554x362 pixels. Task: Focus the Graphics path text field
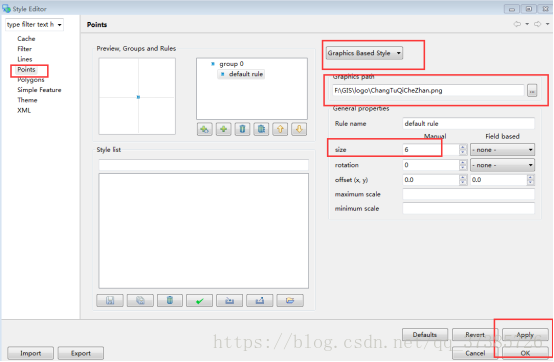428,90
